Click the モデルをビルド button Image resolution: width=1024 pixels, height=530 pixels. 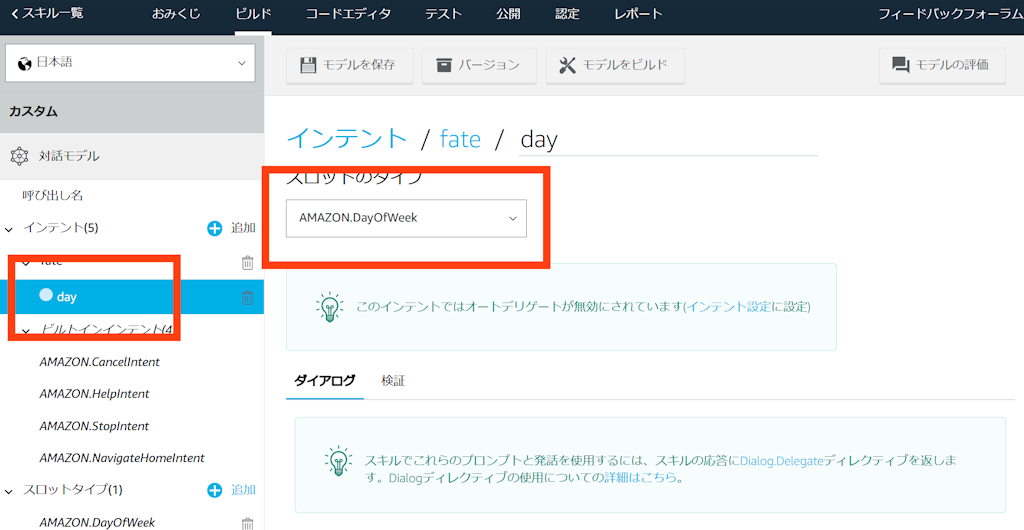coord(614,65)
